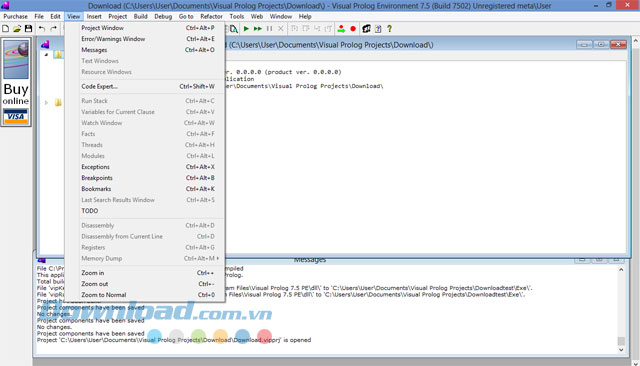Open the Edit menu
The image size is (640, 366).
(x=56, y=16)
